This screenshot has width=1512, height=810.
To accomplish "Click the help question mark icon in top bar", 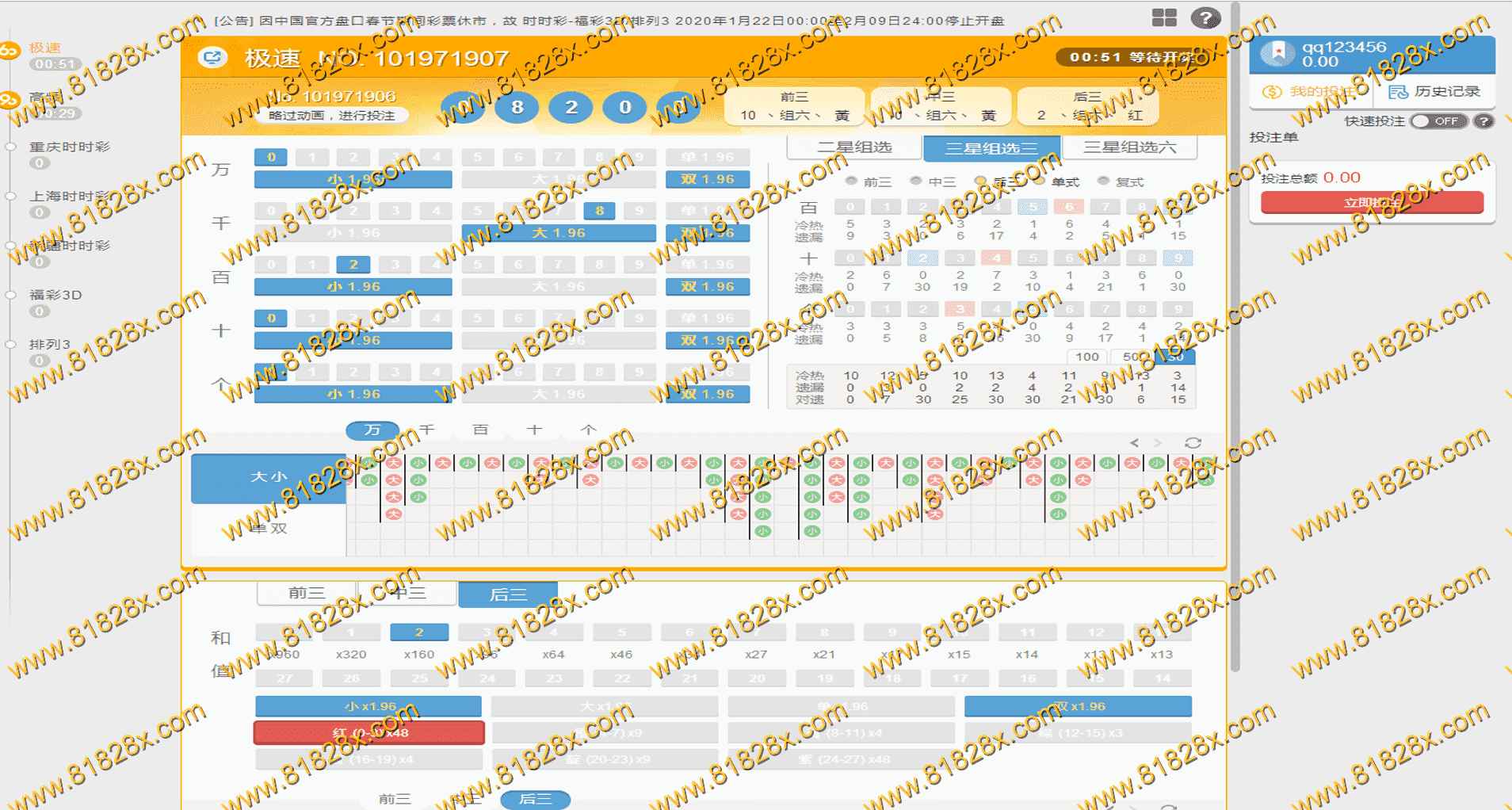I will 1205,17.
